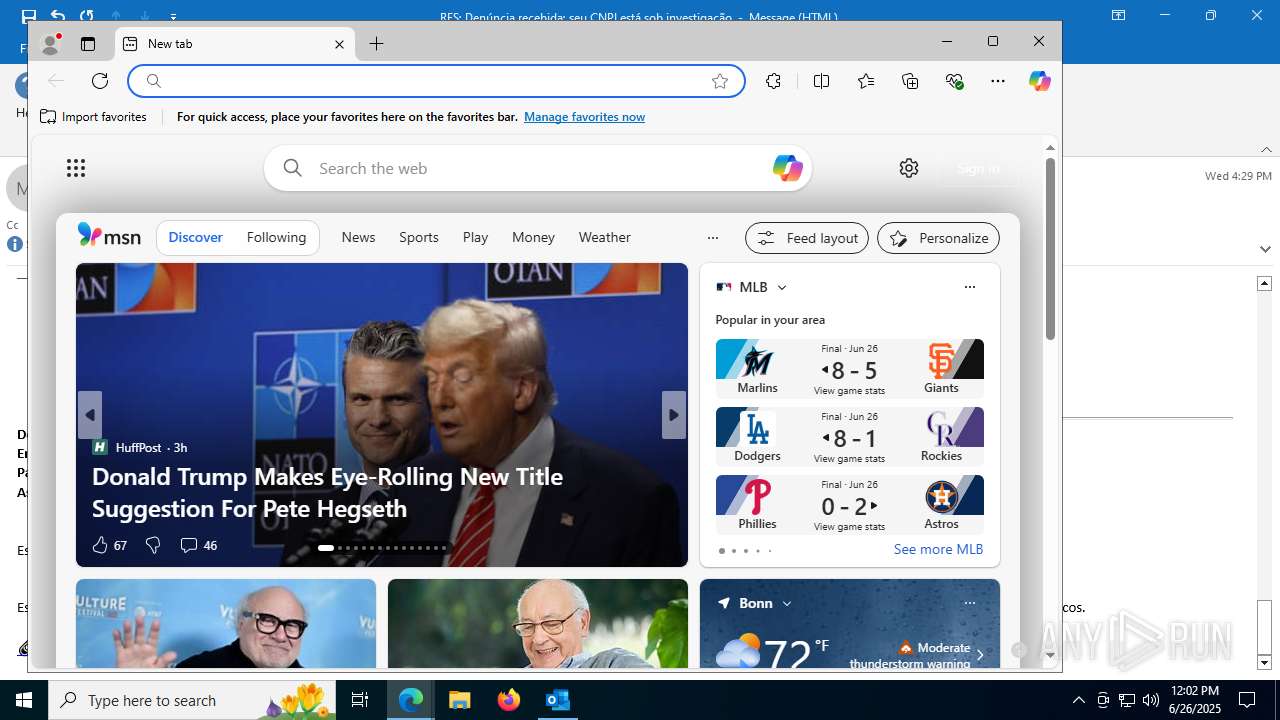Open page settings gear icon
The height and width of the screenshot is (720, 1280).
pyautogui.click(x=909, y=168)
